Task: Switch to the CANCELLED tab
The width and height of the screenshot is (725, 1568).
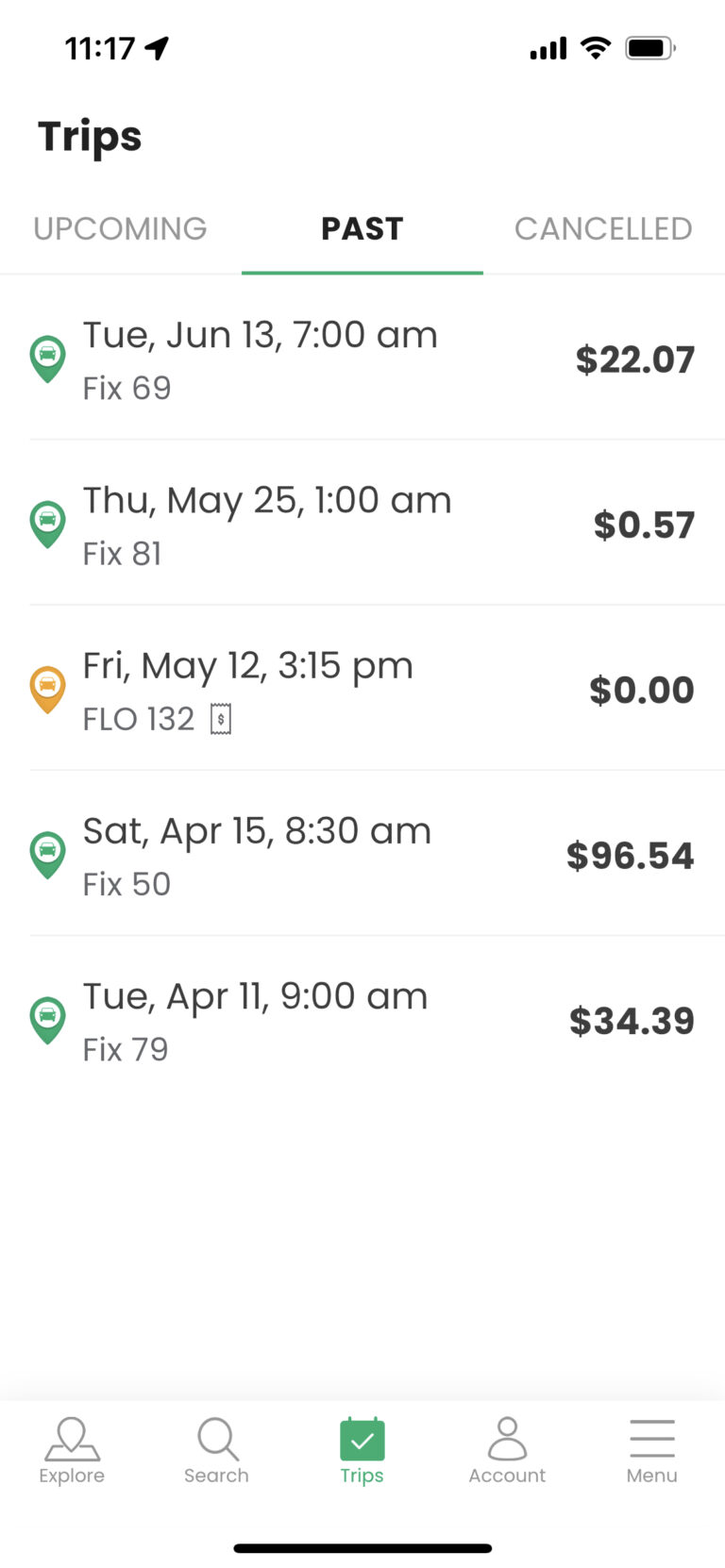Action: click(603, 229)
